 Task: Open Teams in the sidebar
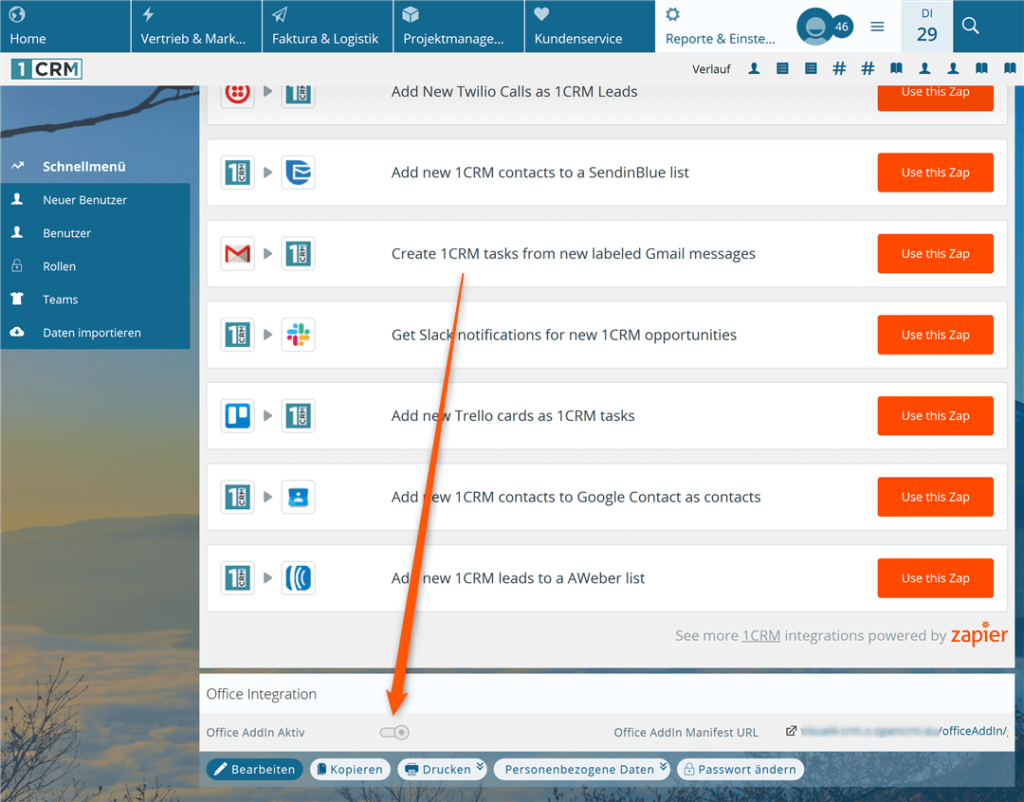[60, 300]
